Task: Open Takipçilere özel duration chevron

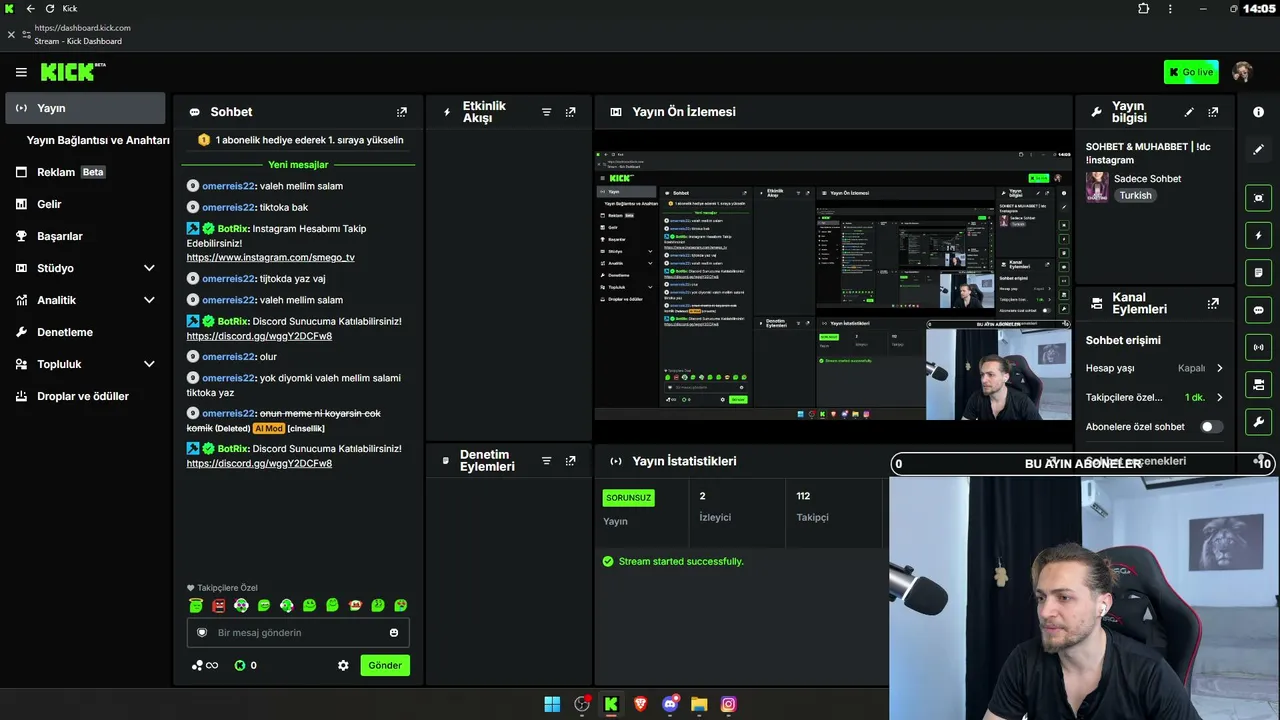Action: pyautogui.click(x=1219, y=397)
